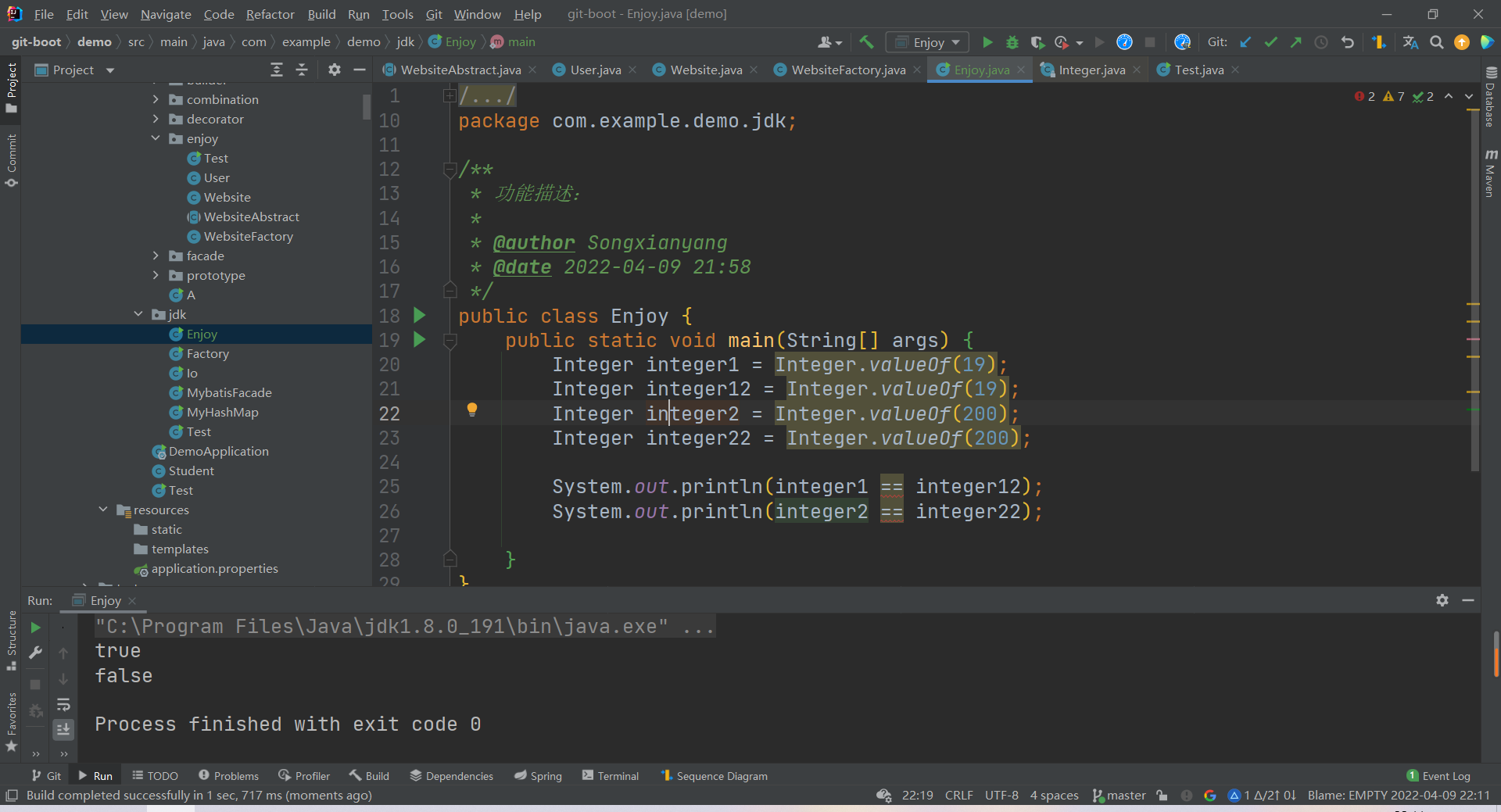Viewport: 1501px width, 812px height.
Task: Expand the combination package folder
Action: (x=156, y=99)
